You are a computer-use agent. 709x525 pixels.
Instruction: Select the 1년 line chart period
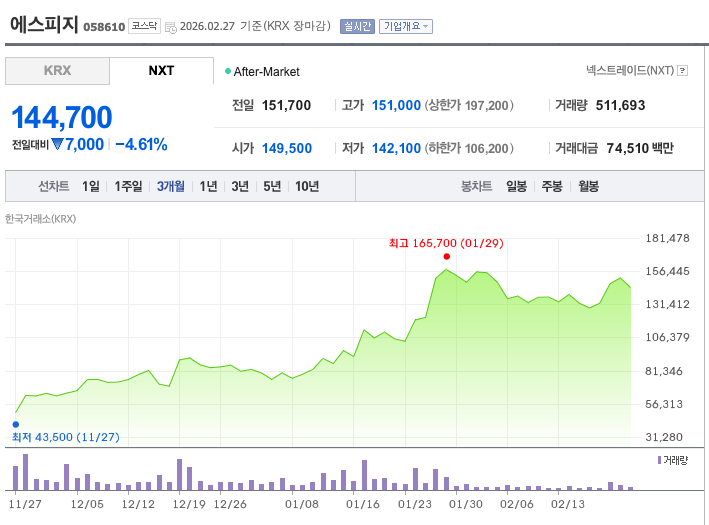click(x=208, y=186)
